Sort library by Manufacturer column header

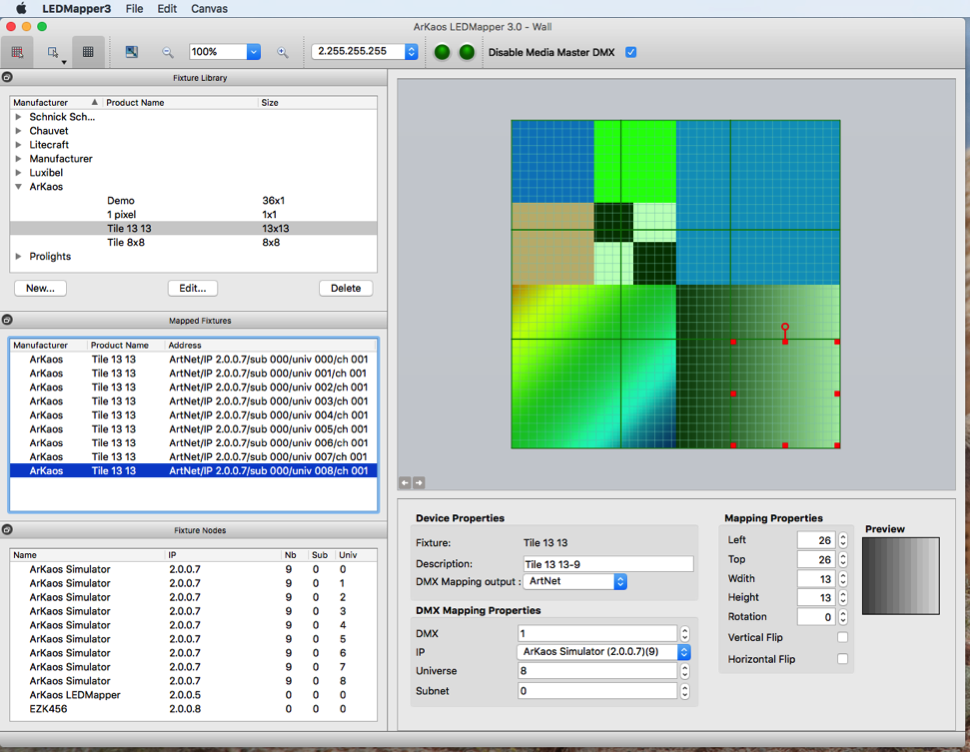coord(55,102)
